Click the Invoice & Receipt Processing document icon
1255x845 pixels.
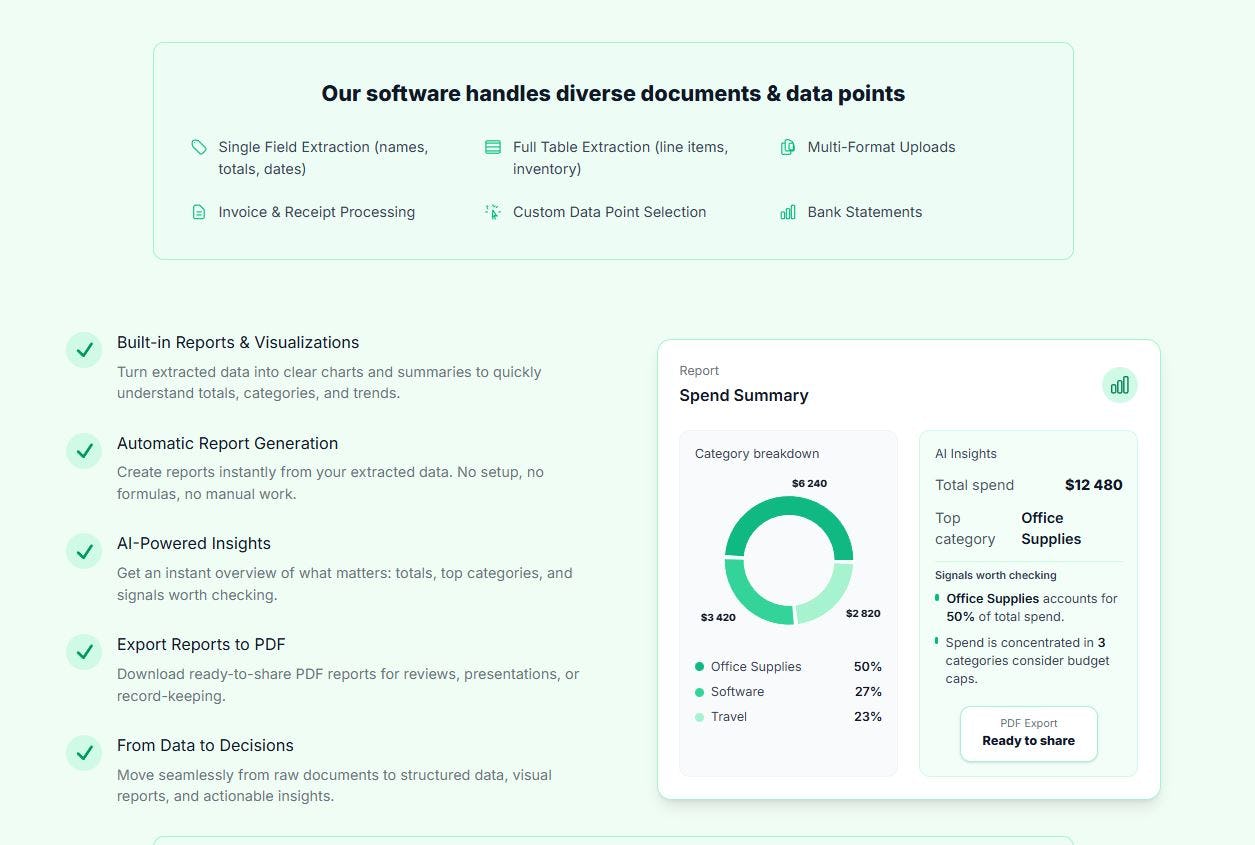click(198, 211)
